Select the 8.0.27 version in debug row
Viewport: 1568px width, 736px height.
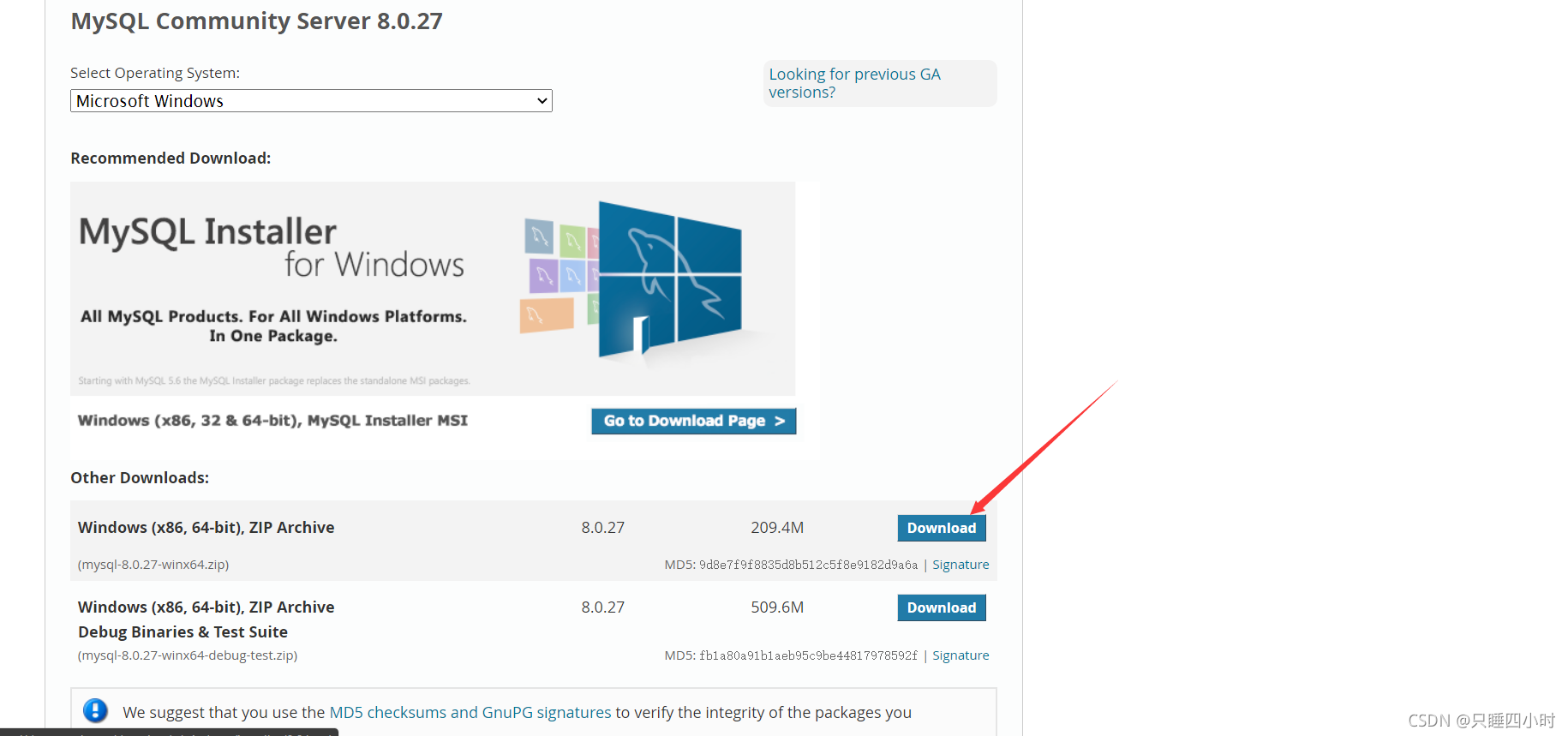tap(602, 607)
